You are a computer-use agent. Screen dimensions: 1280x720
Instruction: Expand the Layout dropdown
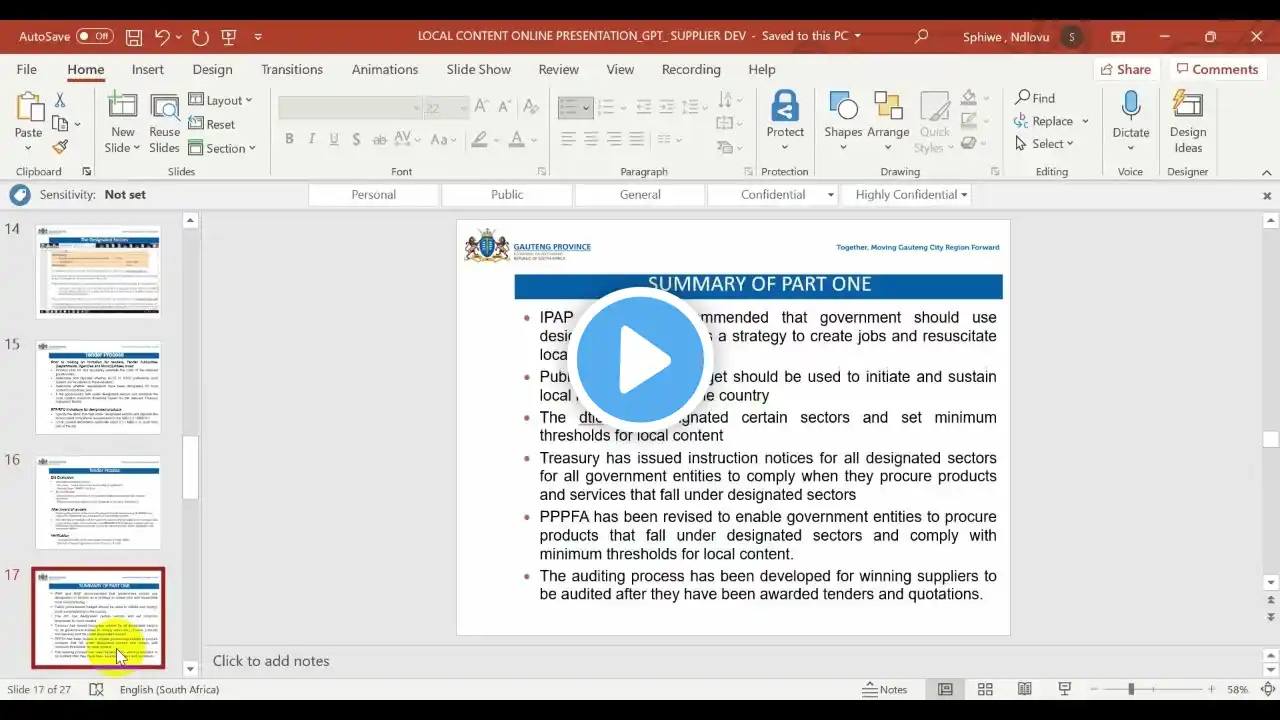coord(220,100)
